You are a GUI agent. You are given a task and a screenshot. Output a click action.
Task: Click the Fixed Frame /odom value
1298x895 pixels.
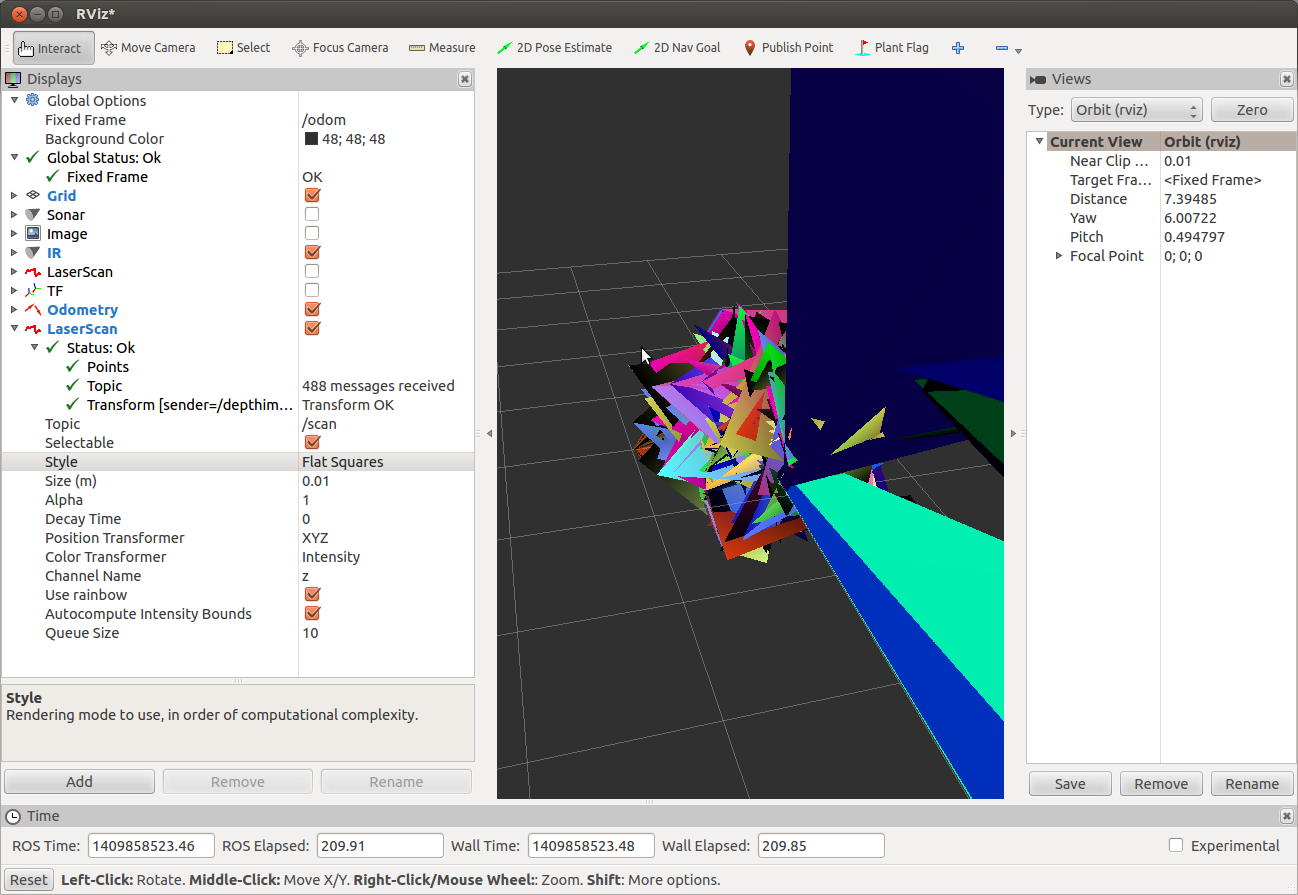tap(324, 120)
